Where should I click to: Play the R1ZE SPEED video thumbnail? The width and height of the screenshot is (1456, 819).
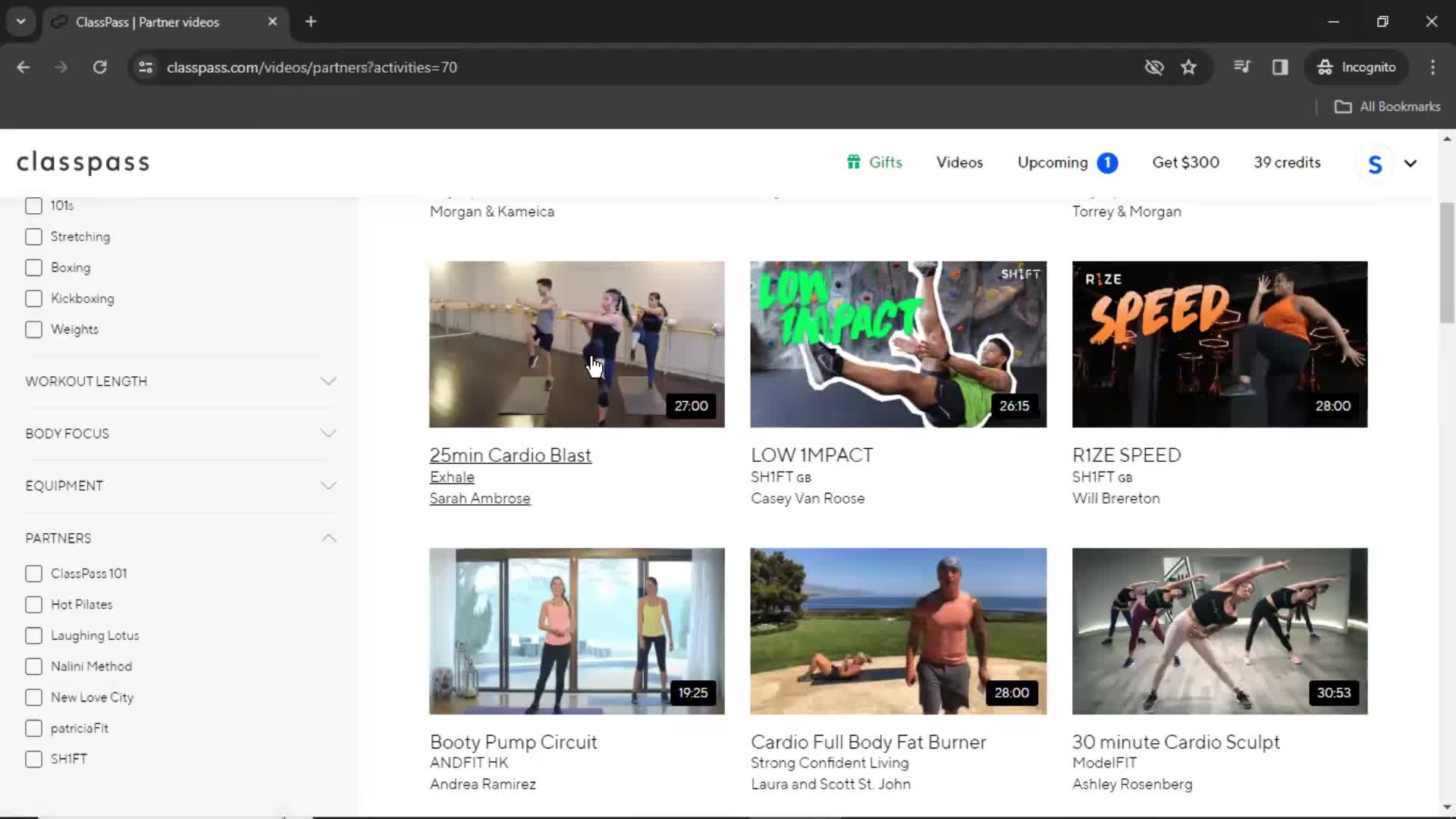click(x=1220, y=344)
